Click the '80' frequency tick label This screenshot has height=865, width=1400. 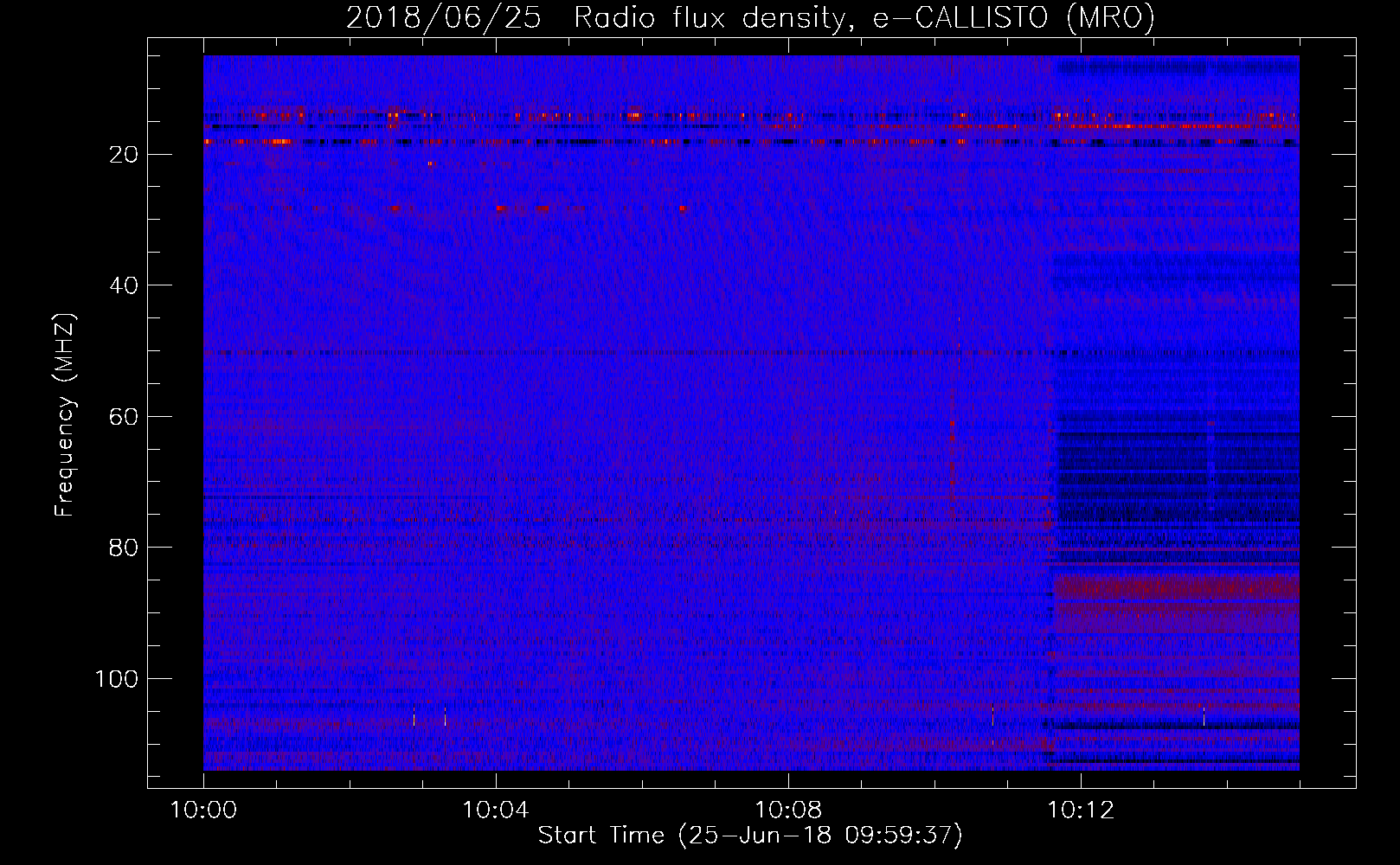tap(124, 548)
